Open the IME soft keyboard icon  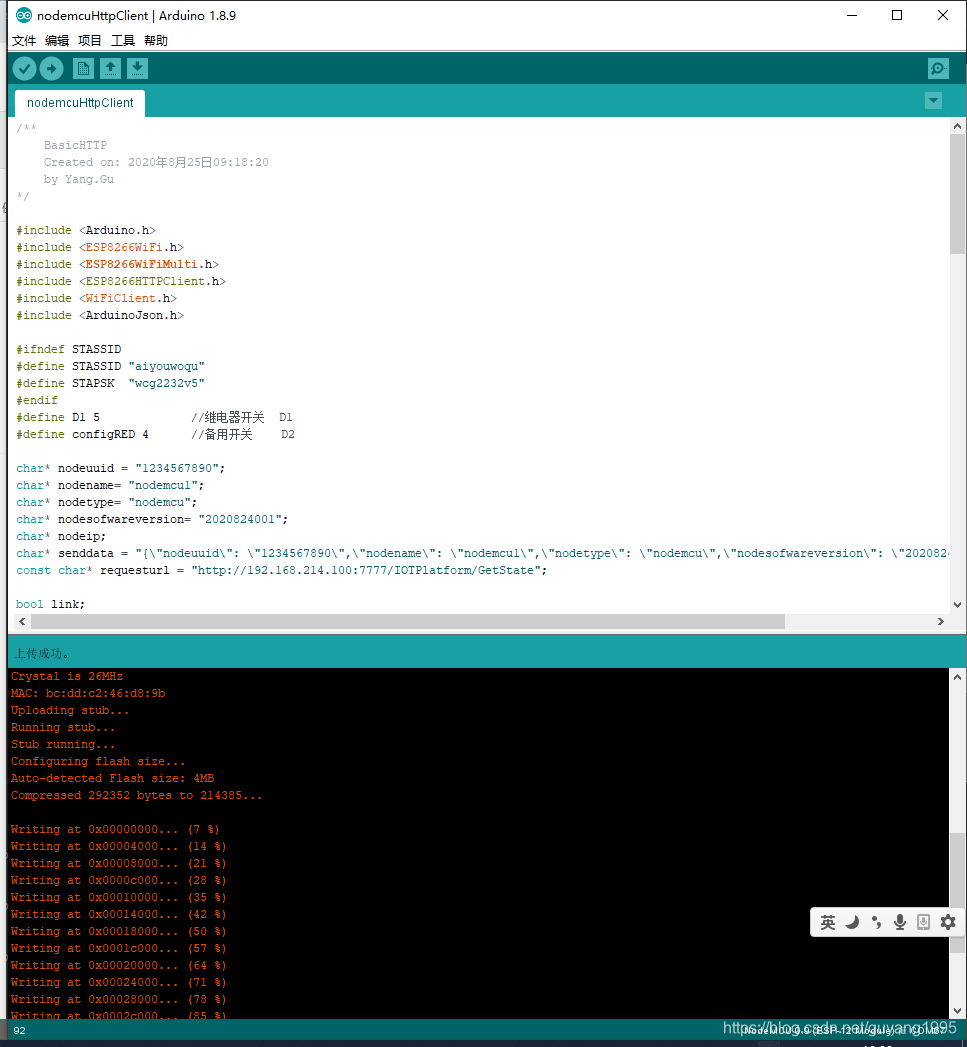click(924, 923)
